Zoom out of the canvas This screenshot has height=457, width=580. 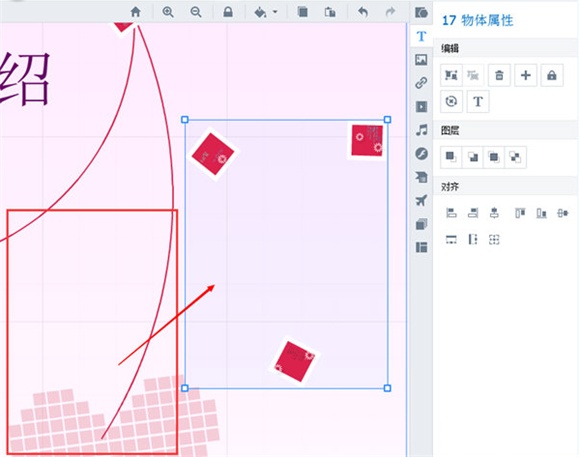coord(196,12)
